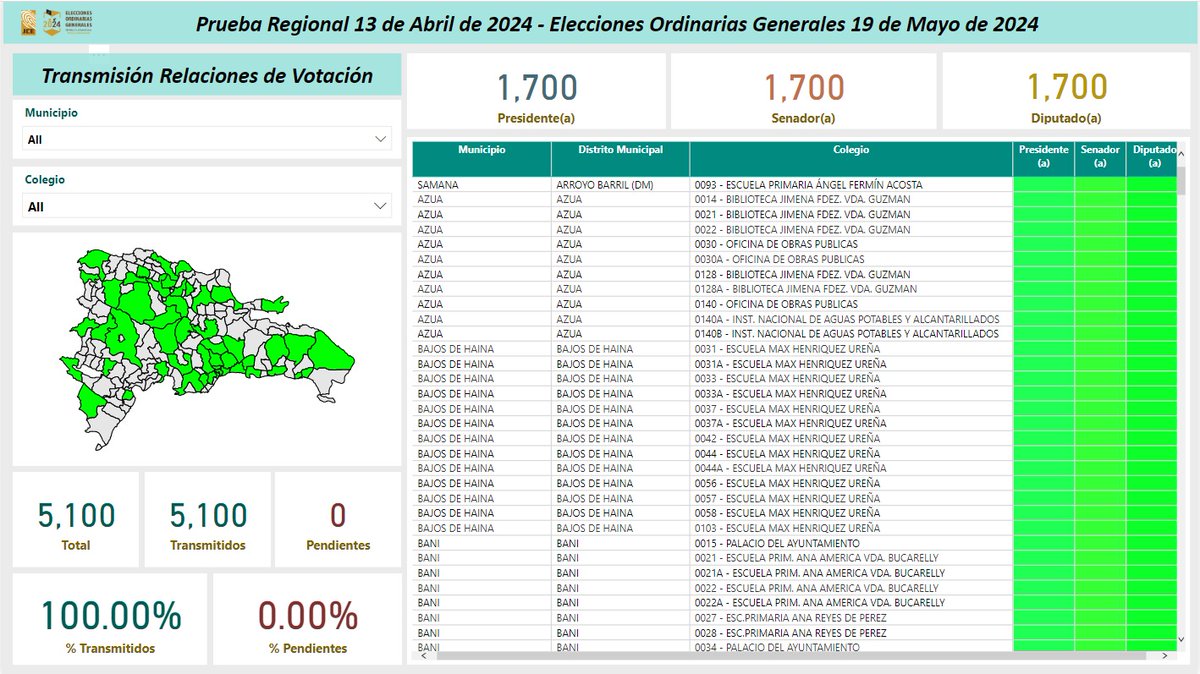The width and height of the screenshot is (1200, 674).
Task: Select row 0030A Oficina de Obras Publicas
Action: pyautogui.click(x=795, y=259)
